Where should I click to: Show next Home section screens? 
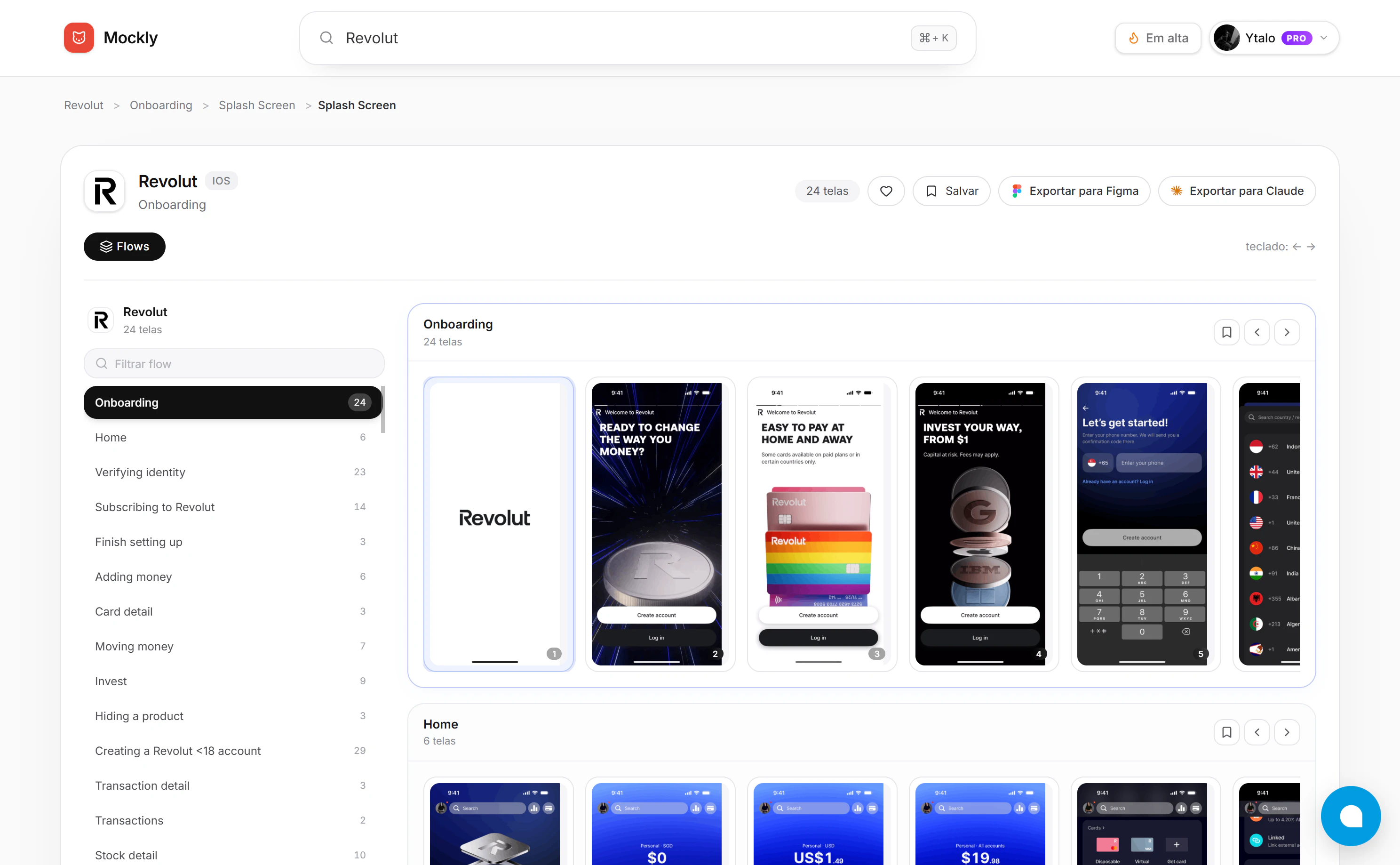pyautogui.click(x=1287, y=732)
